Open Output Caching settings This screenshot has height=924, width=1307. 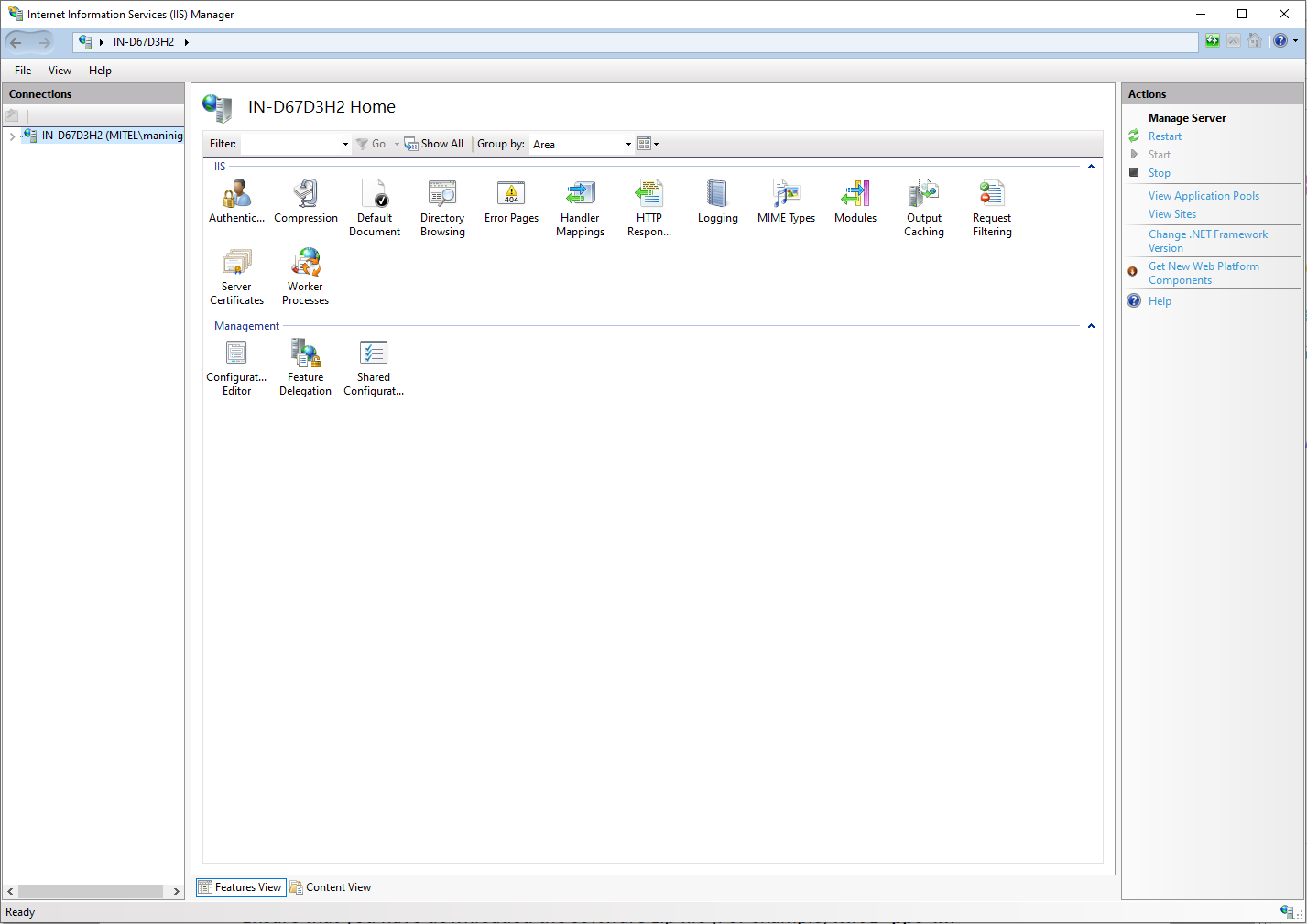pos(924,208)
